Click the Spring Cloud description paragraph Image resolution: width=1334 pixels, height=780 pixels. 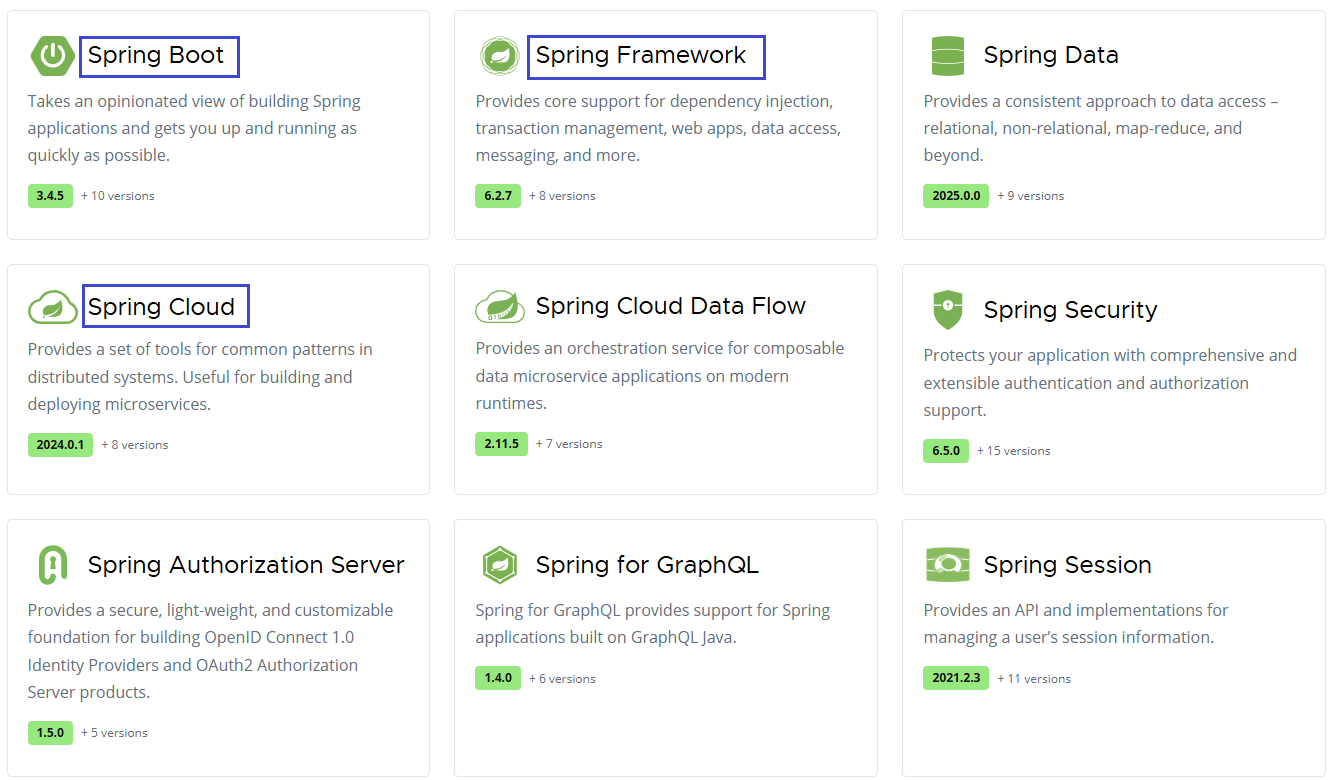click(x=200, y=377)
